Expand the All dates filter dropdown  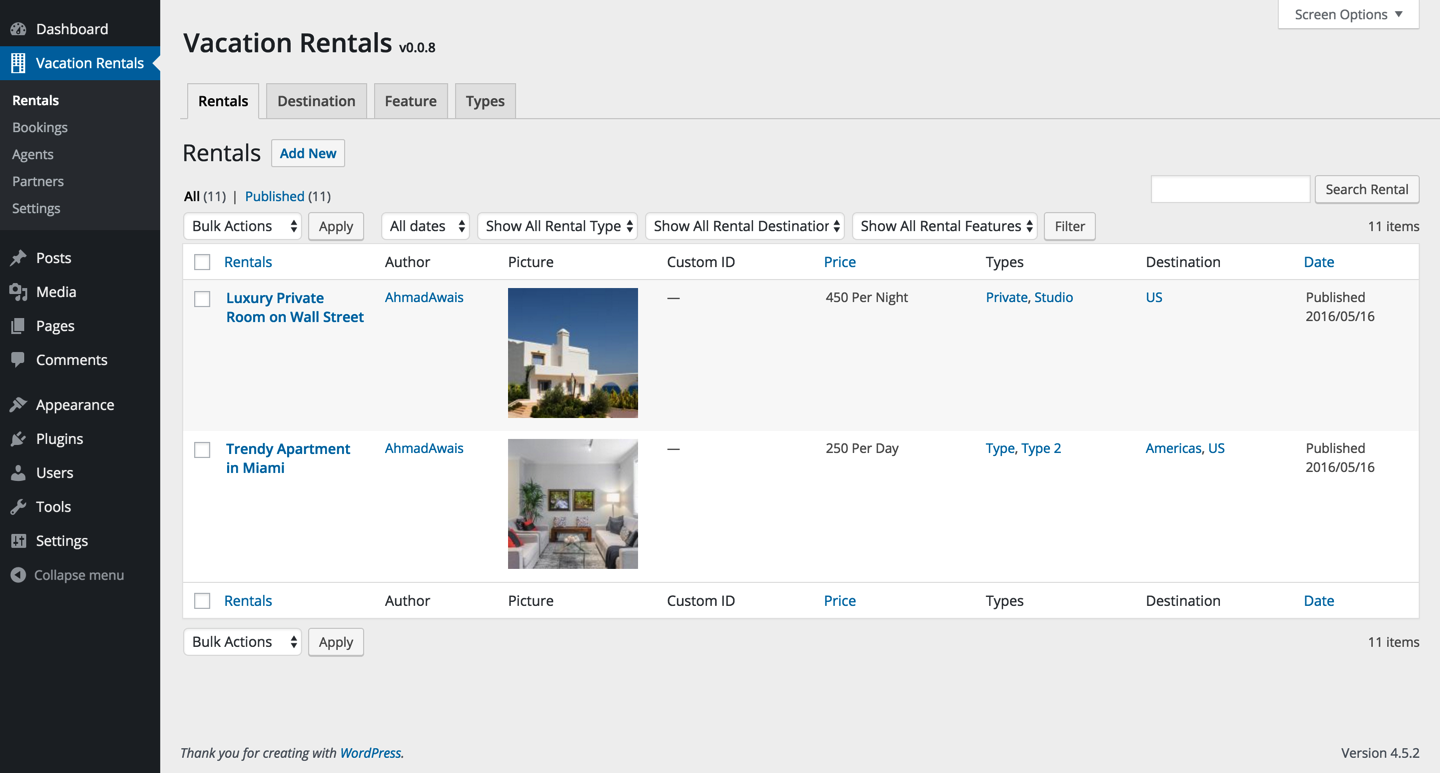click(426, 226)
